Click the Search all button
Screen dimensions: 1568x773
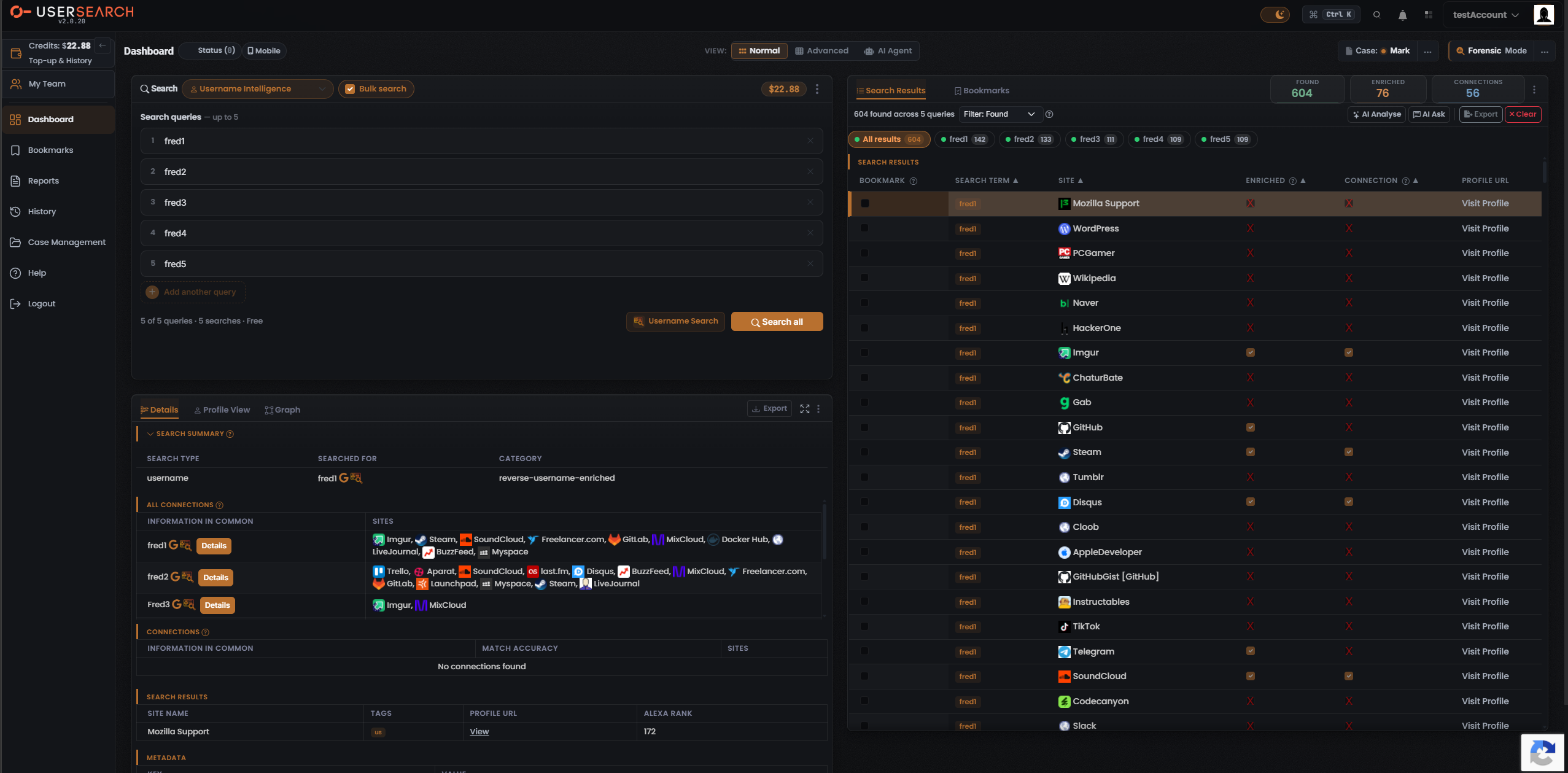(x=777, y=322)
